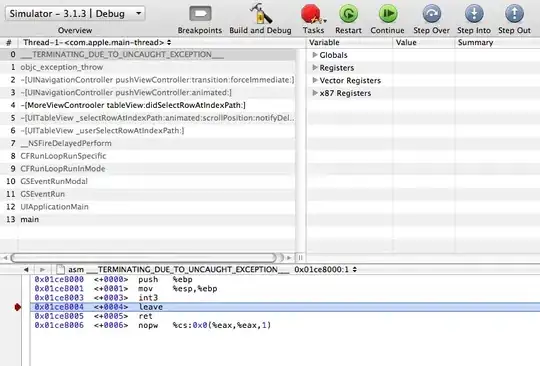This screenshot has width=540, height=366.
Task: Open the Simulator 3.1.3 Debug overview dropdown
Action: (75, 14)
